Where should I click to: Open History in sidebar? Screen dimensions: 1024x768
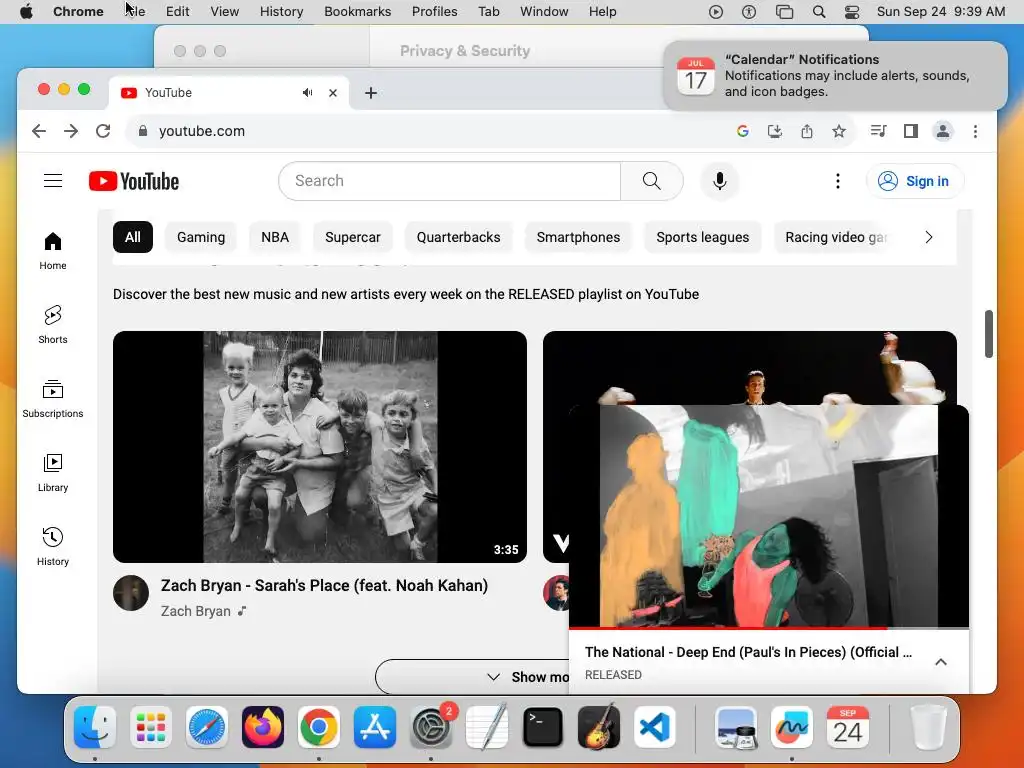[x=53, y=546]
